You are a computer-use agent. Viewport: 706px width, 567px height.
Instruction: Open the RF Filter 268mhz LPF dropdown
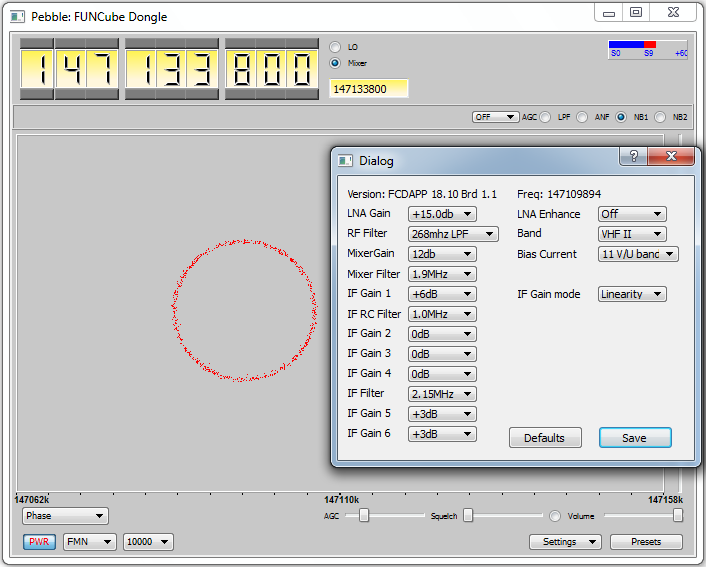tap(453, 234)
